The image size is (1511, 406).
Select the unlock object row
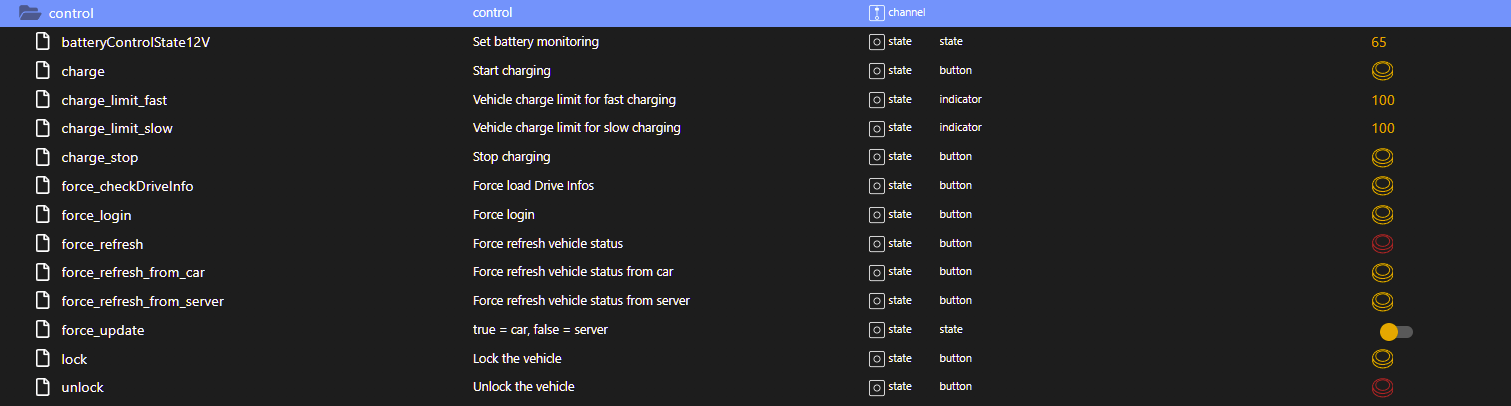[83, 387]
